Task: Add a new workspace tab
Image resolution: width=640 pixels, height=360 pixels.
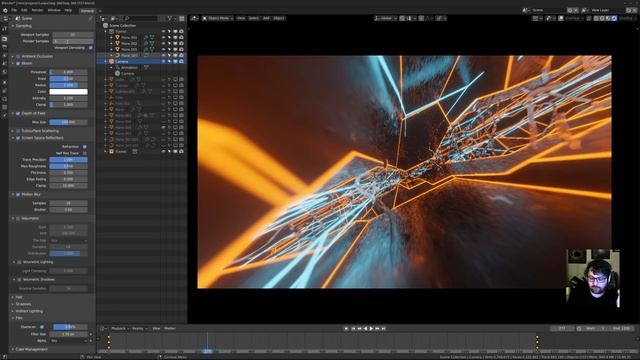Action: point(100,11)
